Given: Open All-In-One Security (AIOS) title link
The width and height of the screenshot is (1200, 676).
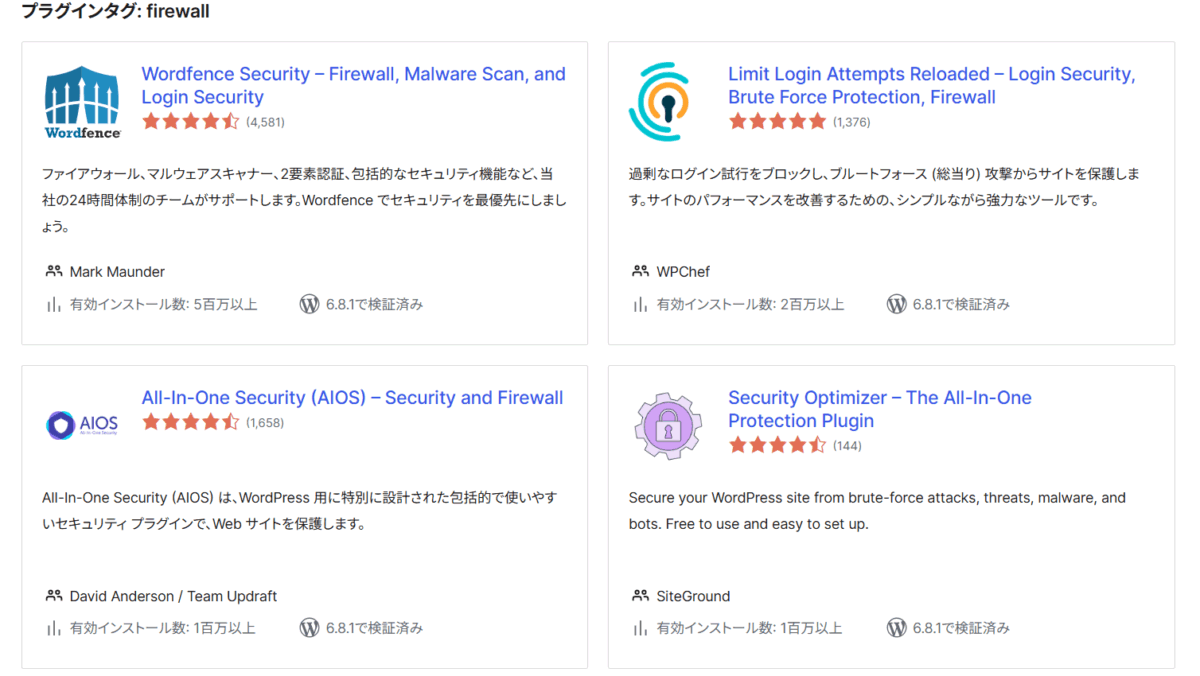Looking at the screenshot, I should (x=352, y=397).
